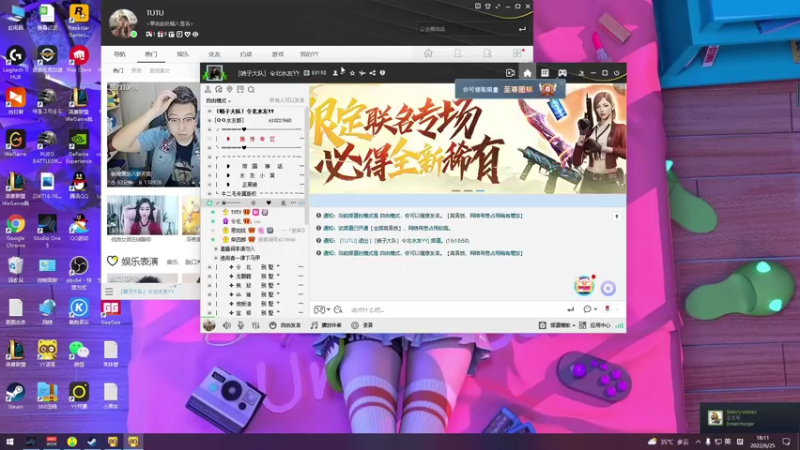
Task: Click the member count person icon in channel title
Action: click(336, 73)
